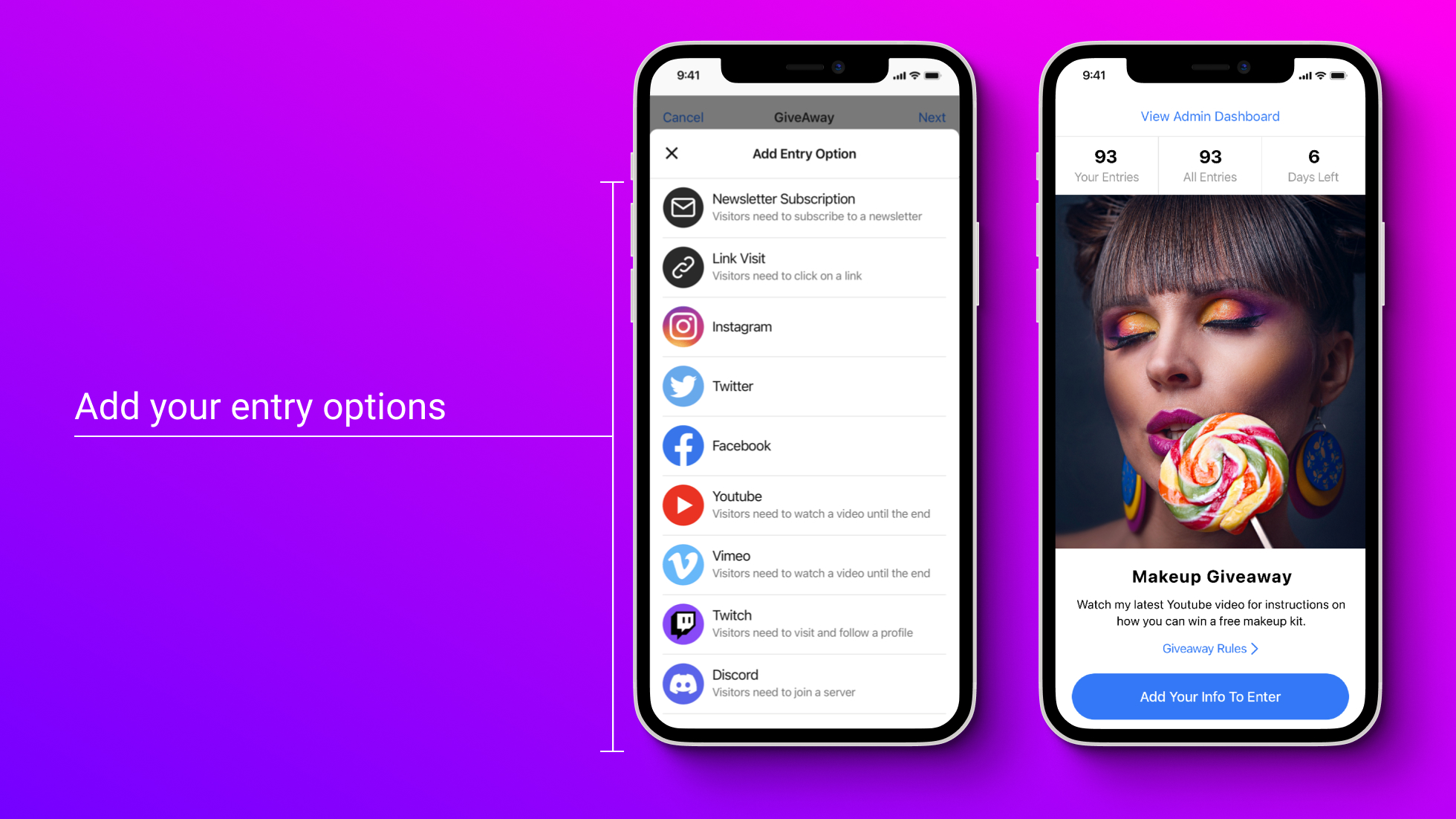
Task: Select the Twitch entry option icon
Action: tap(683, 623)
